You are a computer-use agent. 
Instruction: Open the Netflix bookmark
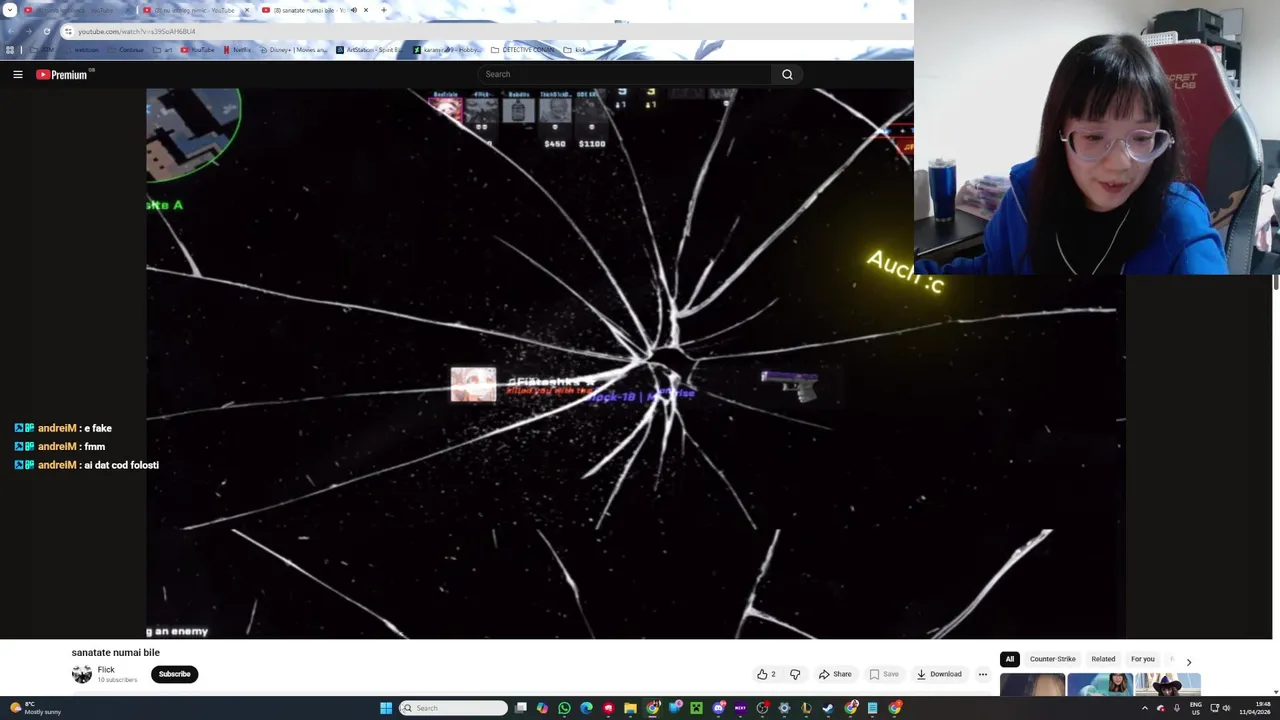236,50
